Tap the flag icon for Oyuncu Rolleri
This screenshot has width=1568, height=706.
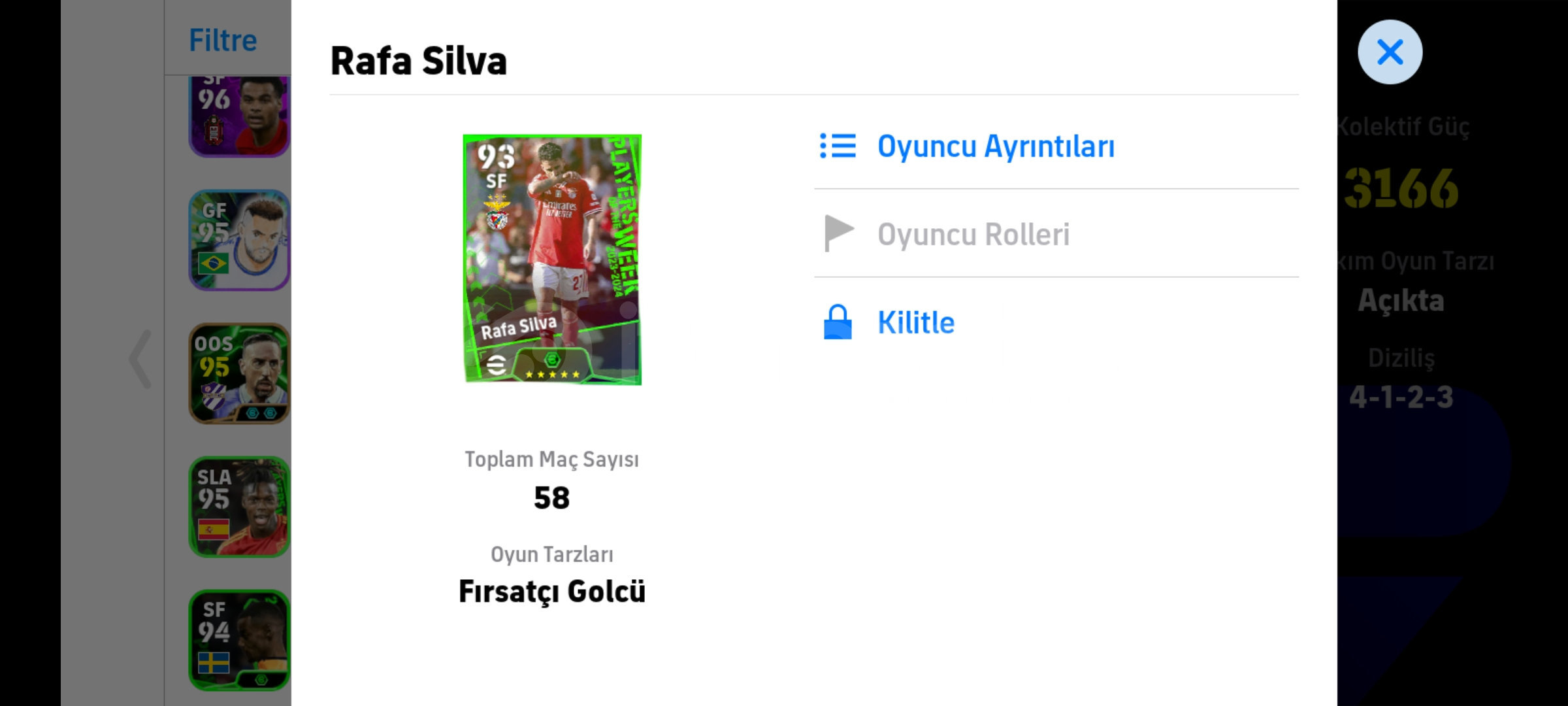[x=839, y=233]
